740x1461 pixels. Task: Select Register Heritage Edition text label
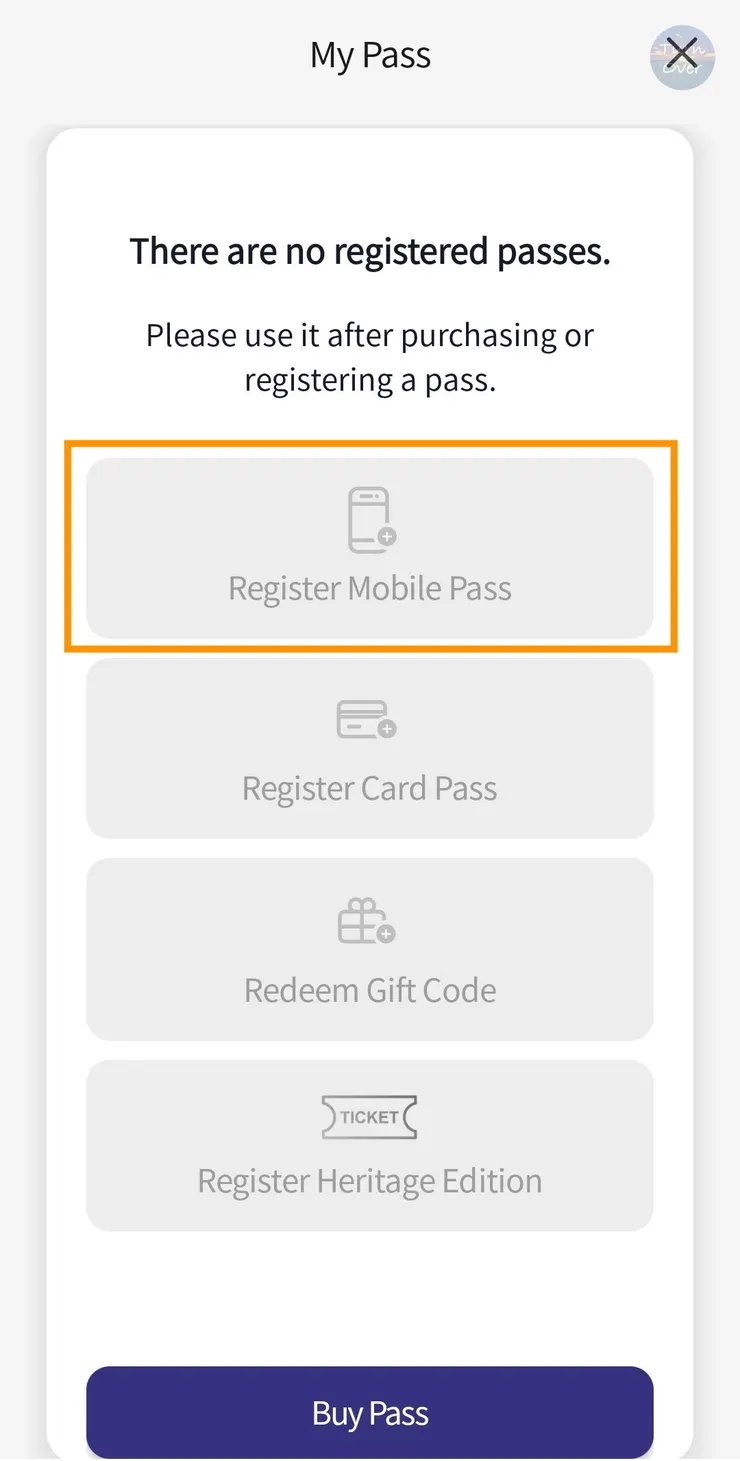[x=370, y=1181]
